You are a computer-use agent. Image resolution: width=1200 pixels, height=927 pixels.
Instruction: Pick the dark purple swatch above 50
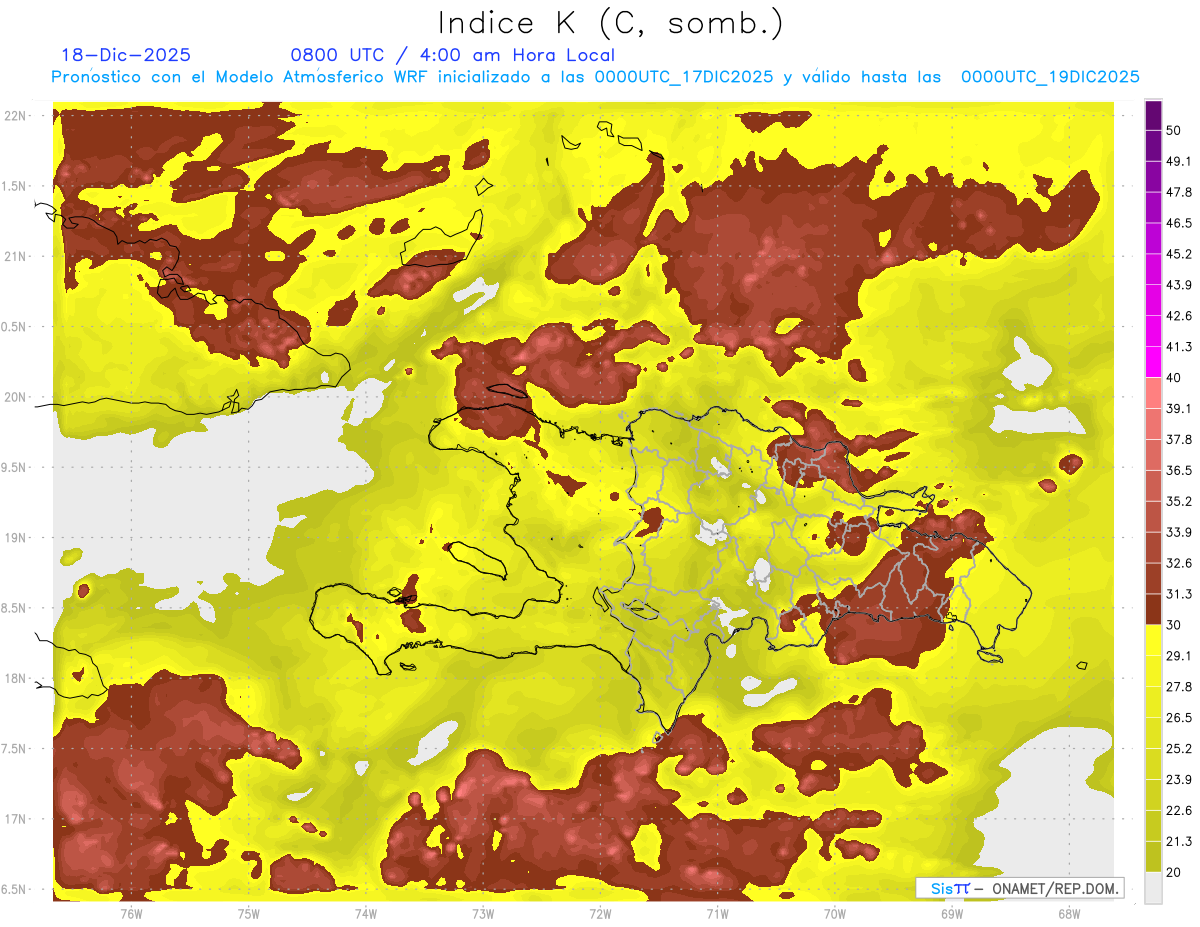click(1153, 116)
